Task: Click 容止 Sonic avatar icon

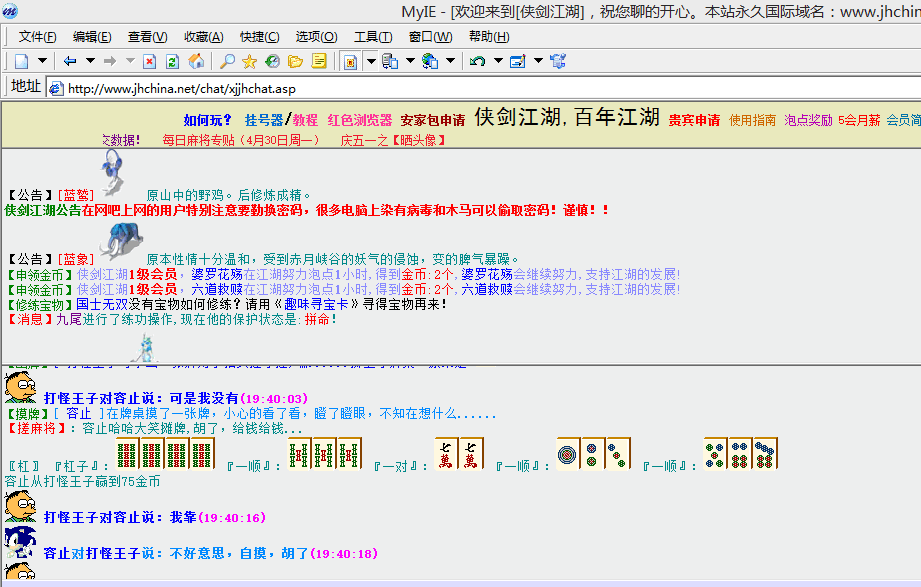Action: 21,542
